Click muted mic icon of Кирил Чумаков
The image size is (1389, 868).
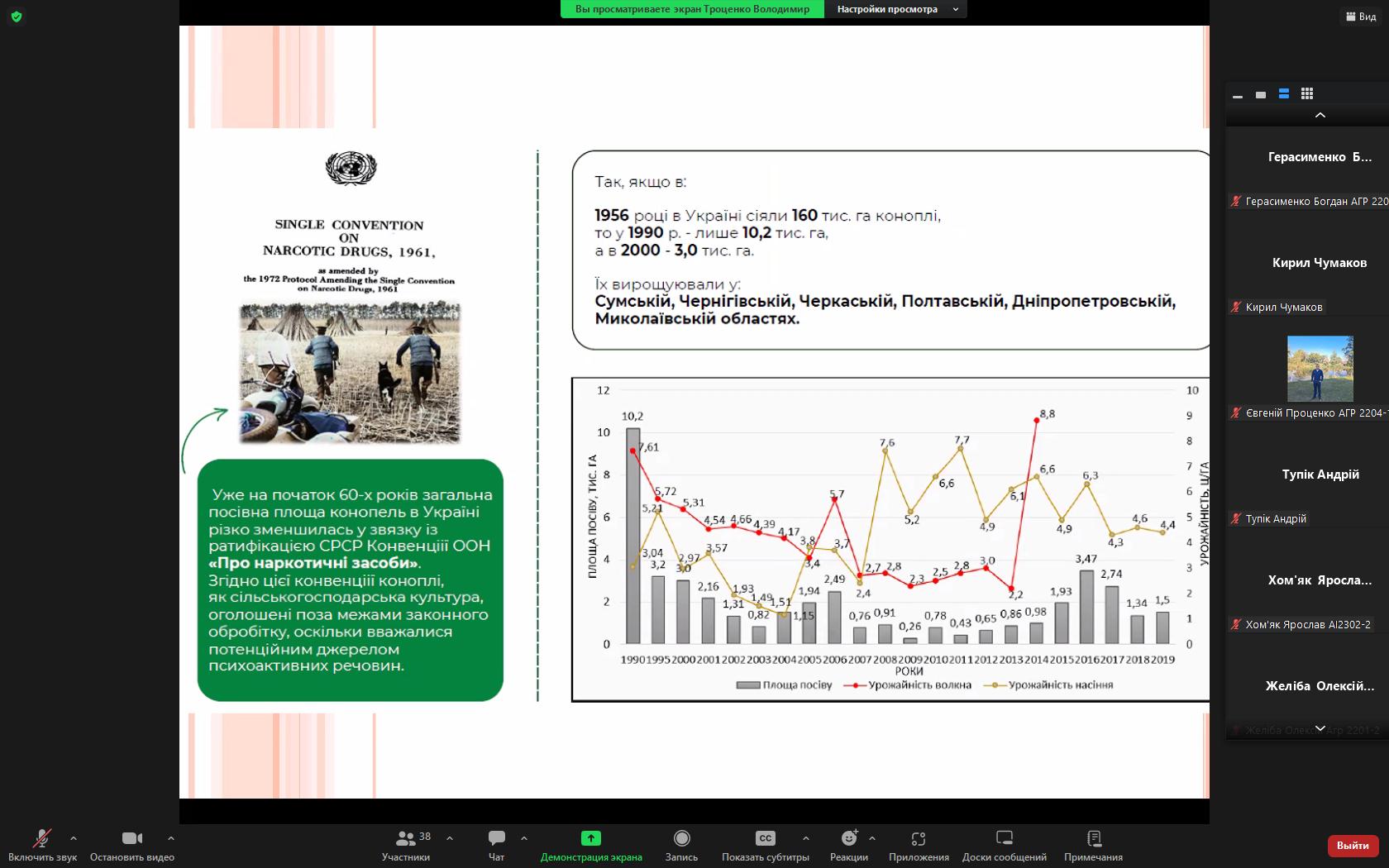[x=1237, y=307]
